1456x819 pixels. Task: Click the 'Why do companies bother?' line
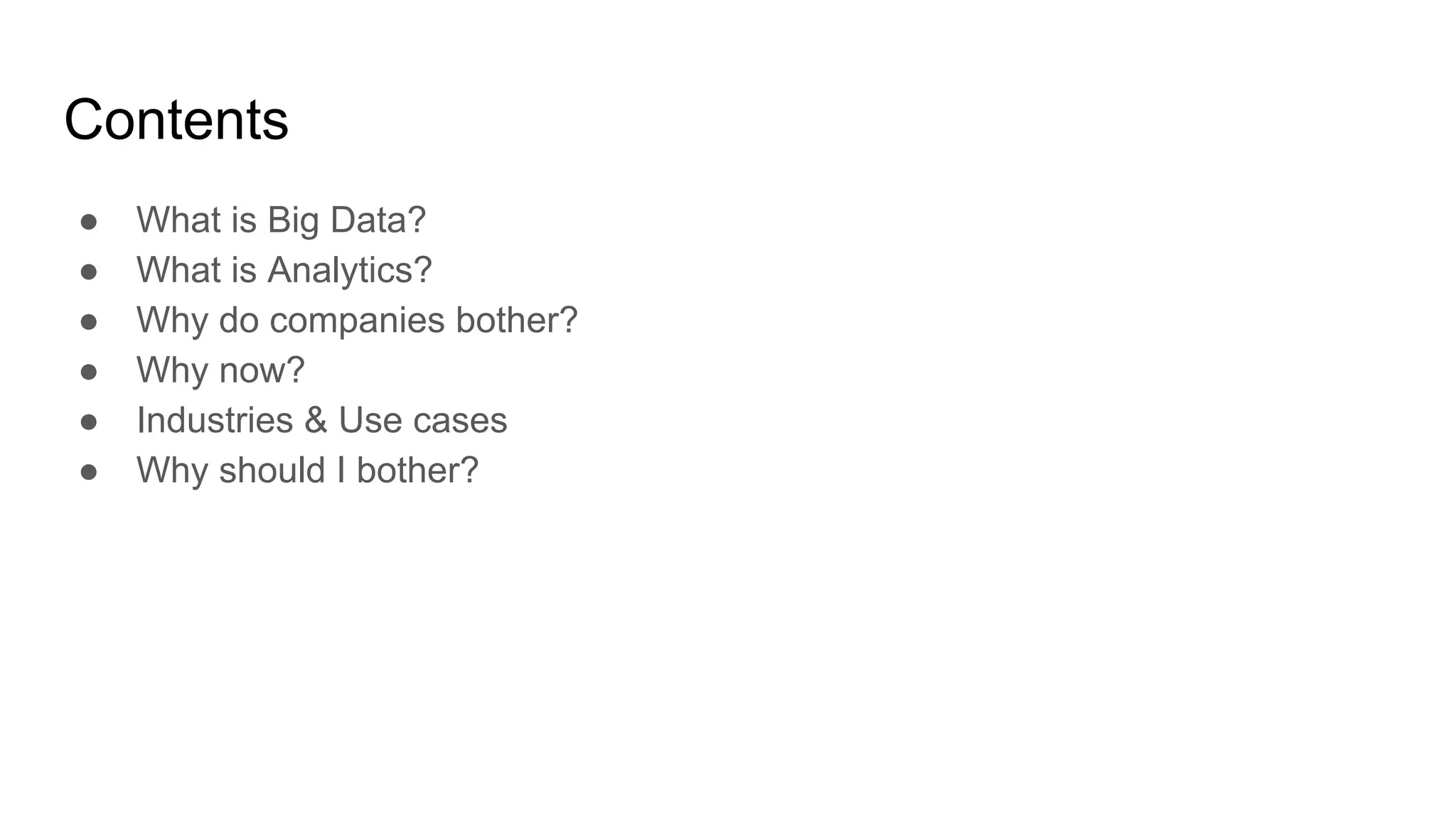pyautogui.click(x=357, y=320)
